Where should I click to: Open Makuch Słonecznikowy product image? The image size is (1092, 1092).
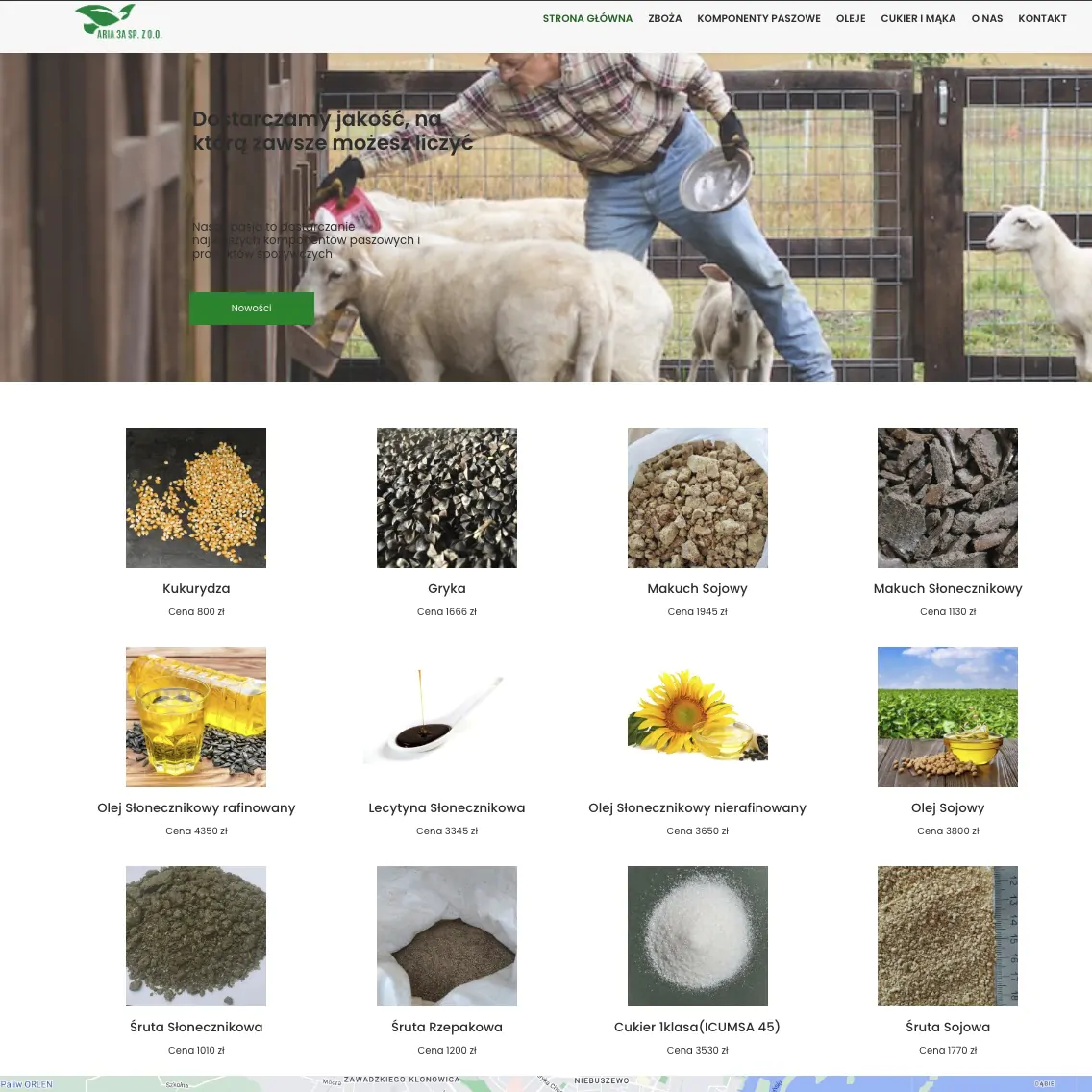click(x=947, y=498)
